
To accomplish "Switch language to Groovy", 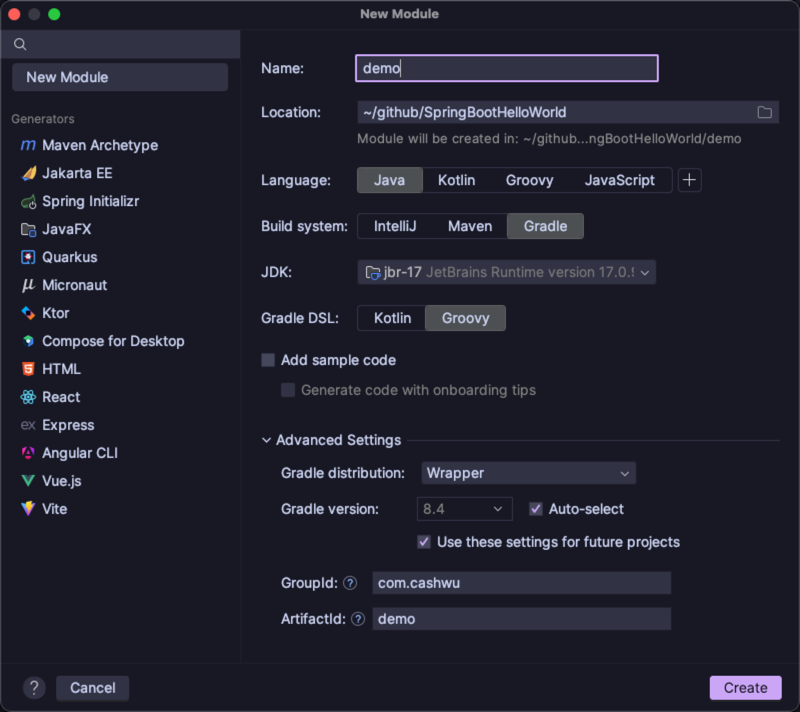I will coord(529,180).
